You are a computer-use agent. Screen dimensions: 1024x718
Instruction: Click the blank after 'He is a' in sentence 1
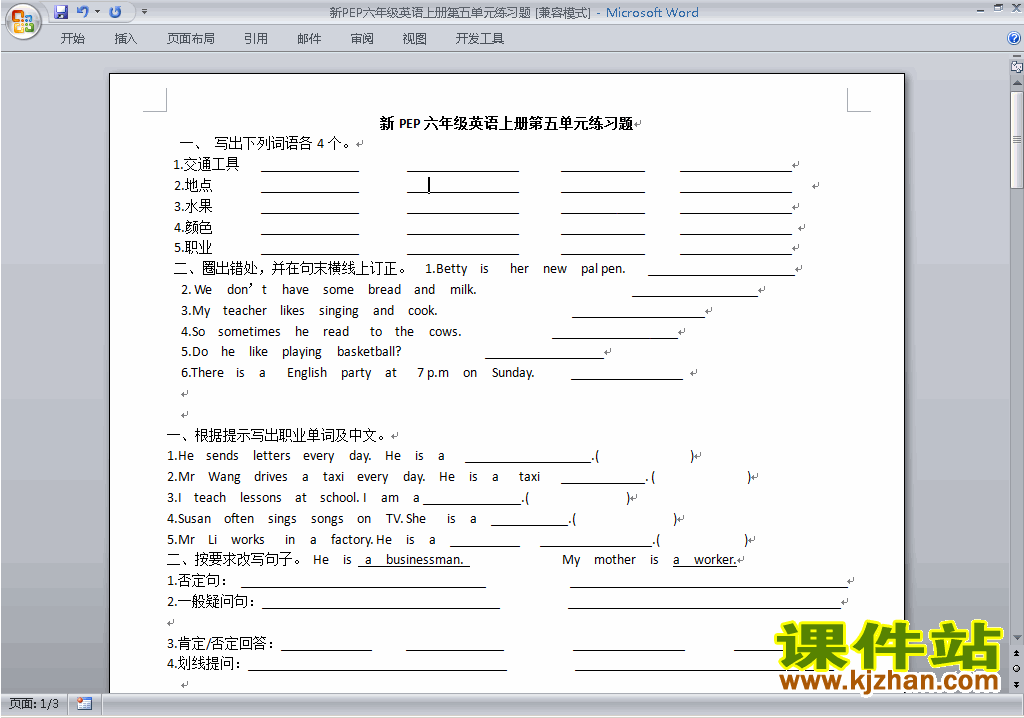[528, 456]
